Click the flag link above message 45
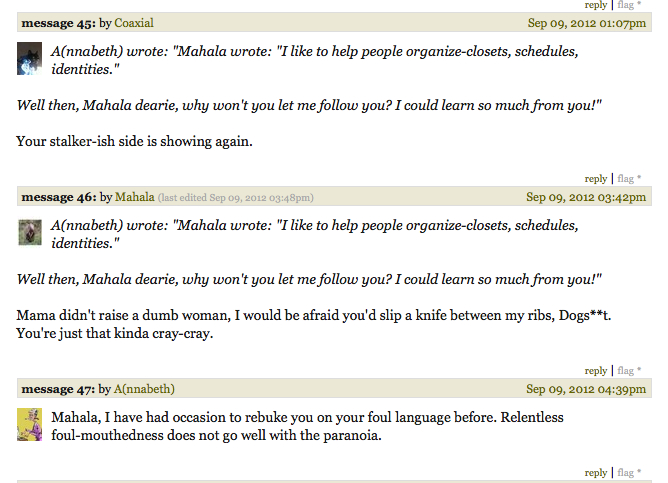Screen dimensions: 668x483 (x=626, y=5)
